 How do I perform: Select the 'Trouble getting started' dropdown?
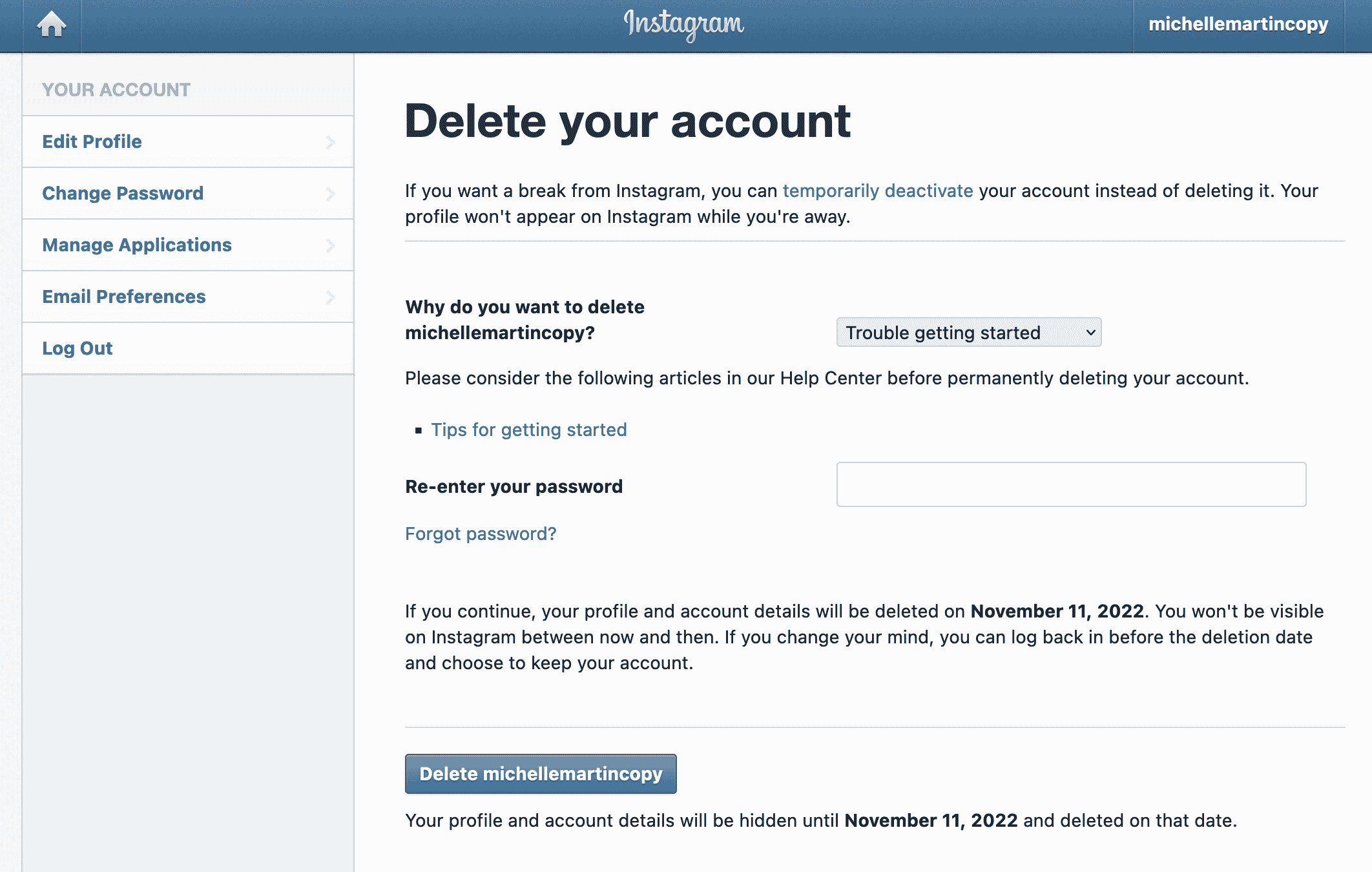pos(967,333)
